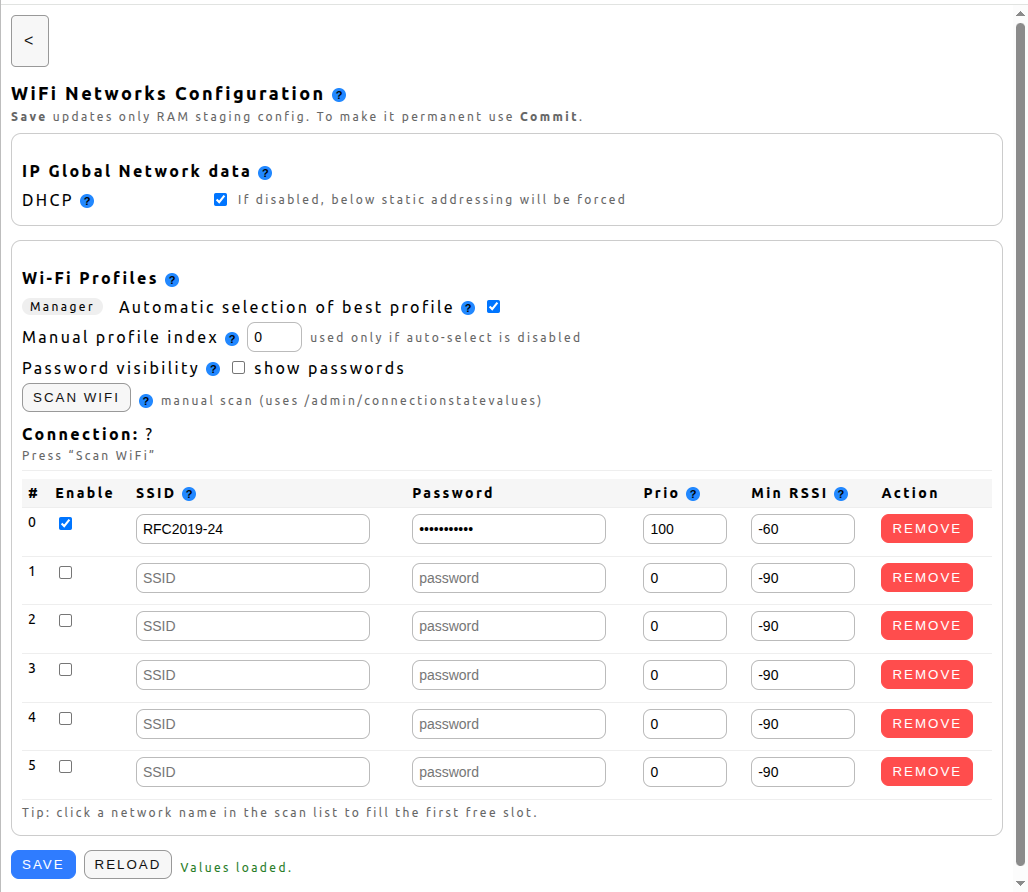
Task: Open the SSID column help icon
Action: pos(189,494)
